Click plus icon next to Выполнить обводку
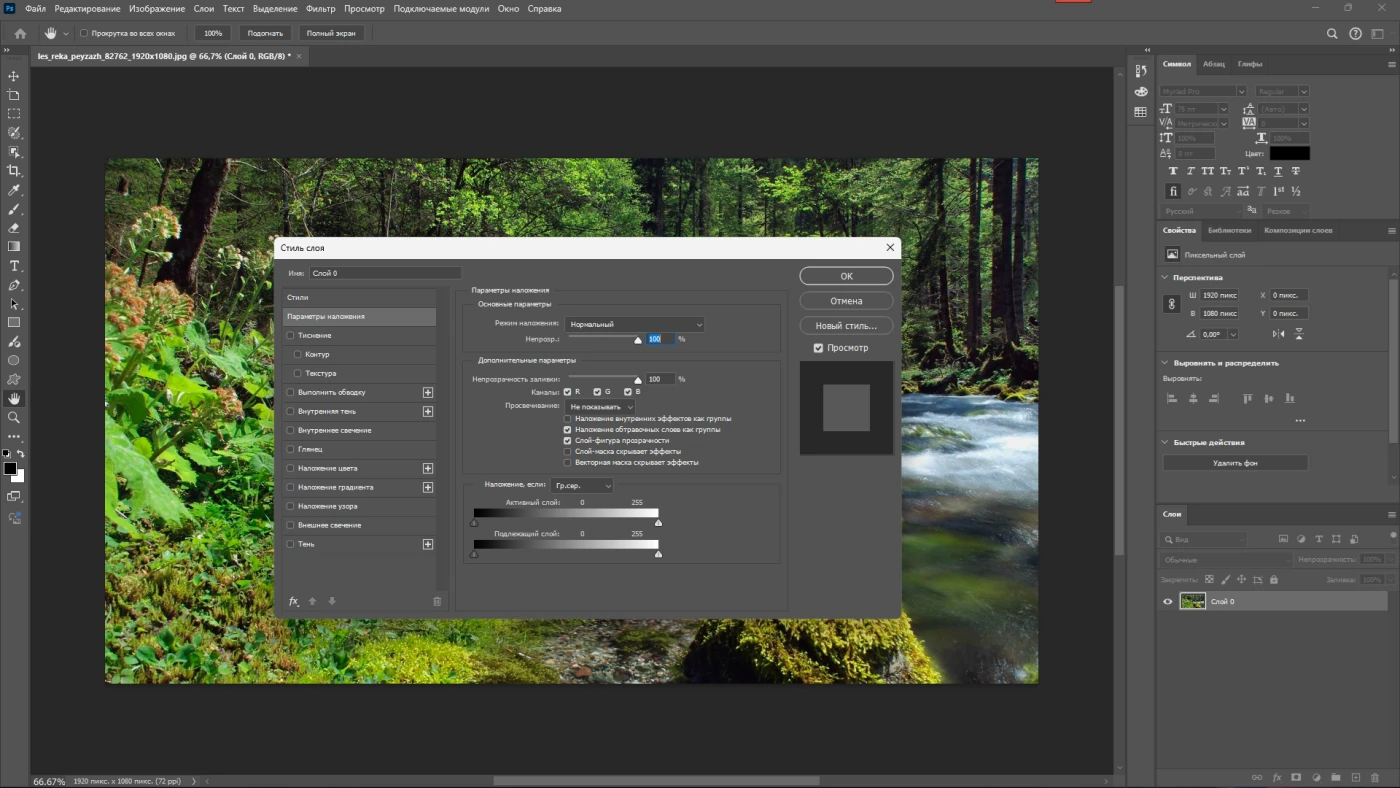Screen dimensions: 1400x788 click(x=428, y=393)
